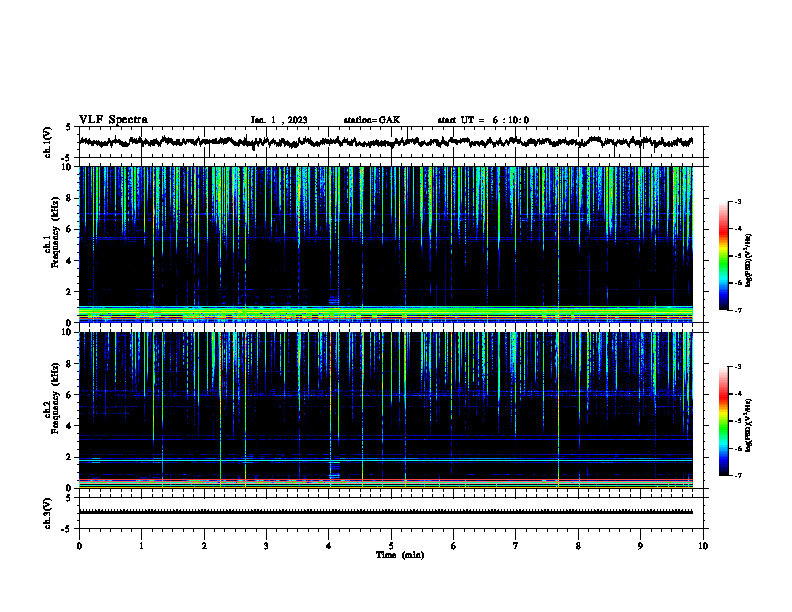Click the -3 label on ch.1 color scale
The image size is (792, 612).
(x=738, y=201)
